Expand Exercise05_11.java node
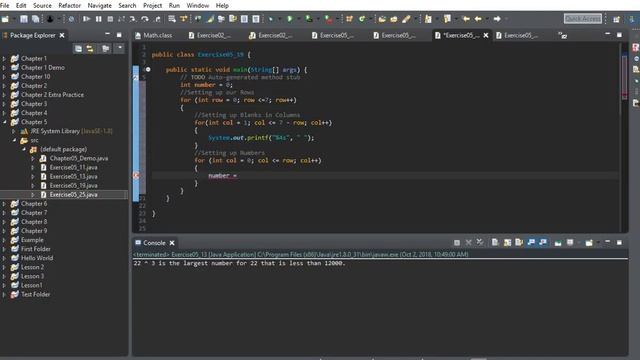 click(x=33, y=168)
